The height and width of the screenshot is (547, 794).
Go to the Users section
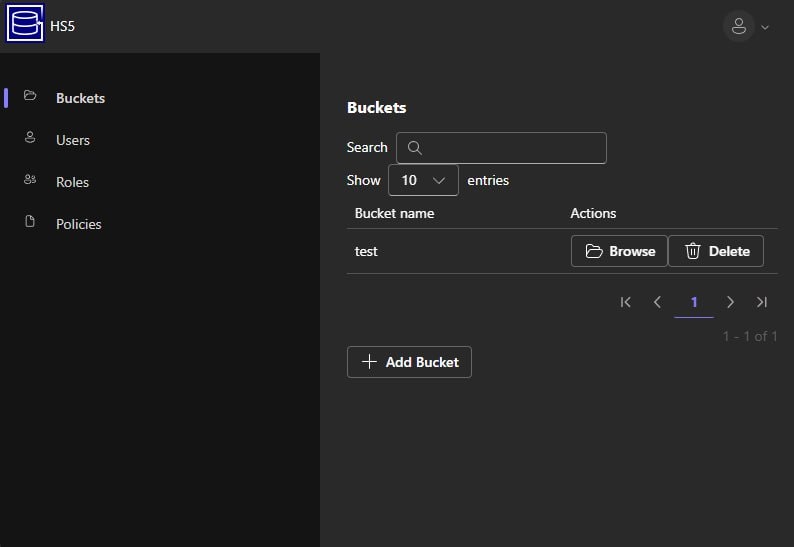click(x=73, y=140)
